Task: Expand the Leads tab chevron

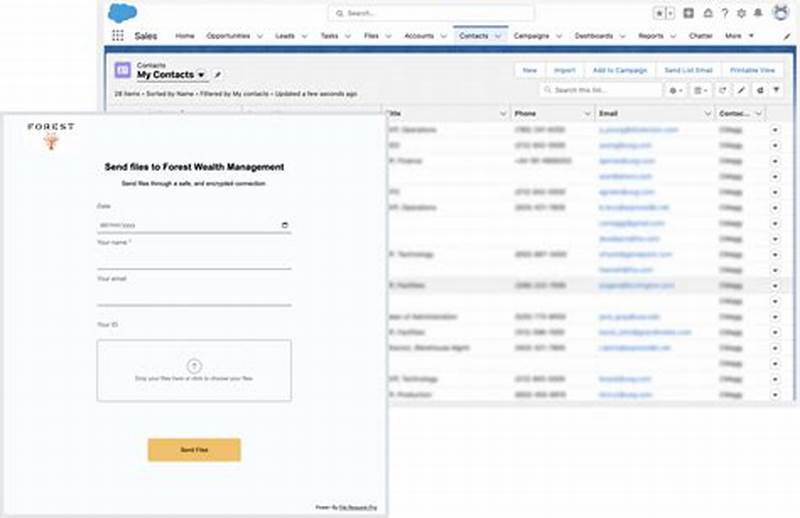Action: 305,36
